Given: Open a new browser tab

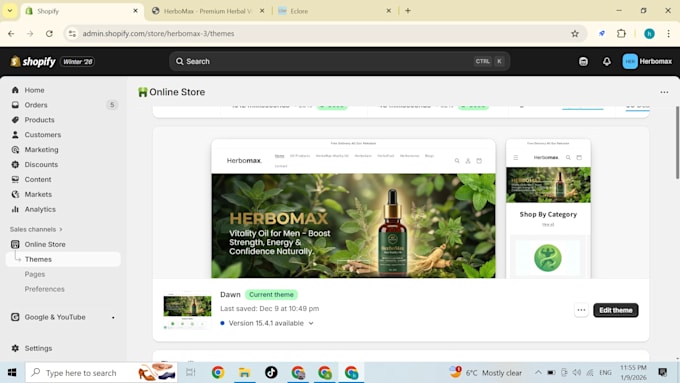Looking at the screenshot, I should (408, 11).
